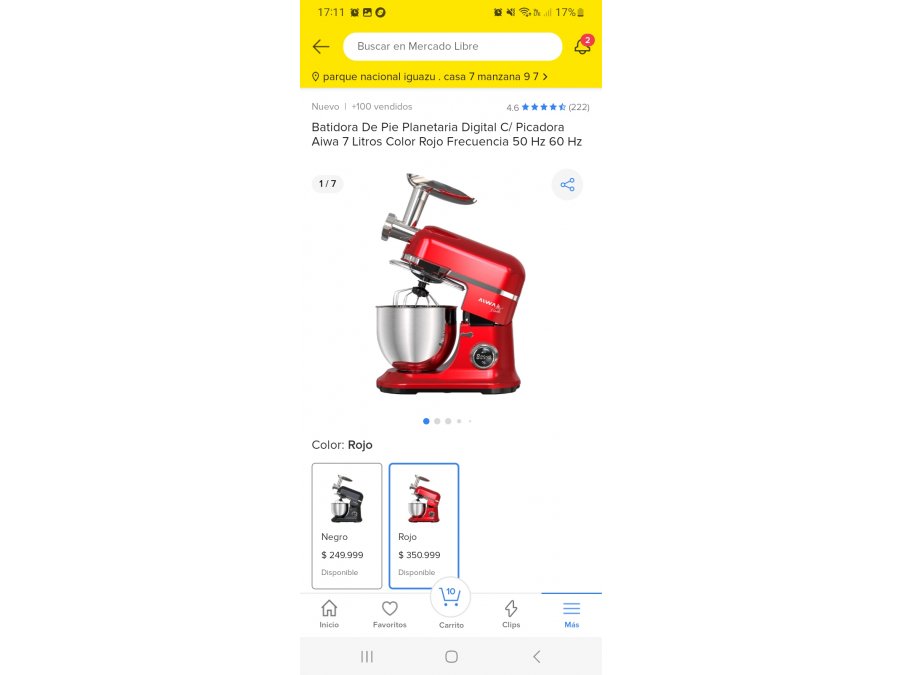The image size is (900, 675).
Task: Open Clips lightning icon
Action: point(511,614)
